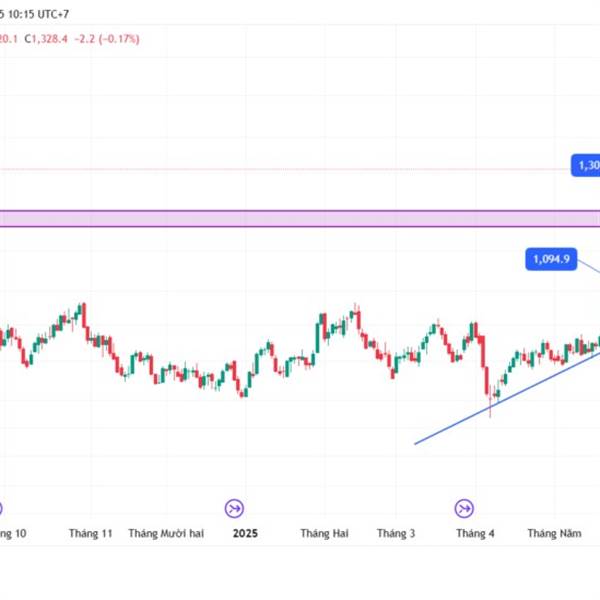Click the −2.2 (−0.17%) change value

pos(107,39)
